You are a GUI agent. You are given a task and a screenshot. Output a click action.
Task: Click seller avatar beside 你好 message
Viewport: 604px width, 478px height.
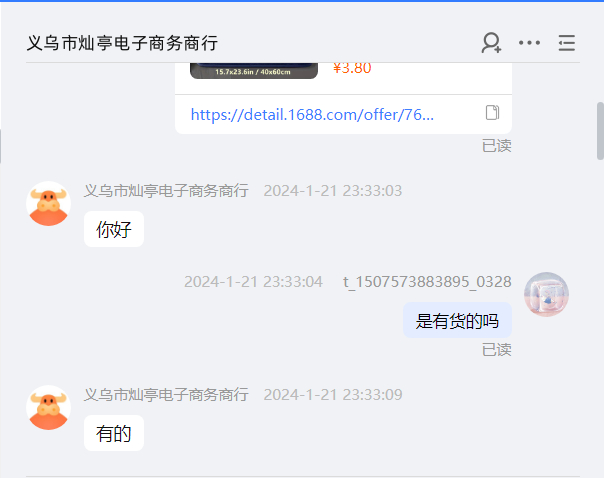click(49, 203)
